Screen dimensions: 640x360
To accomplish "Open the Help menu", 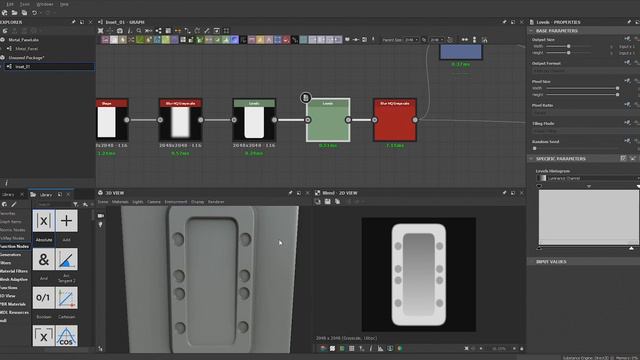I will (x=64, y=4).
